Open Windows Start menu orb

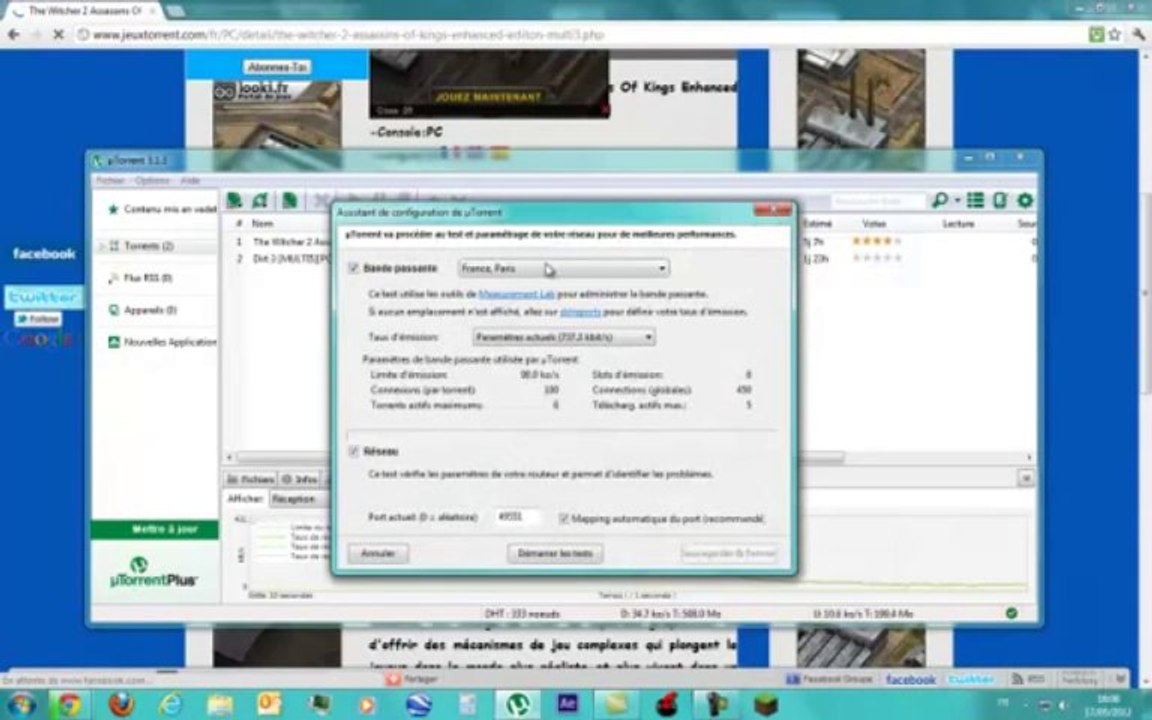pyautogui.click(x=21, y=705)
